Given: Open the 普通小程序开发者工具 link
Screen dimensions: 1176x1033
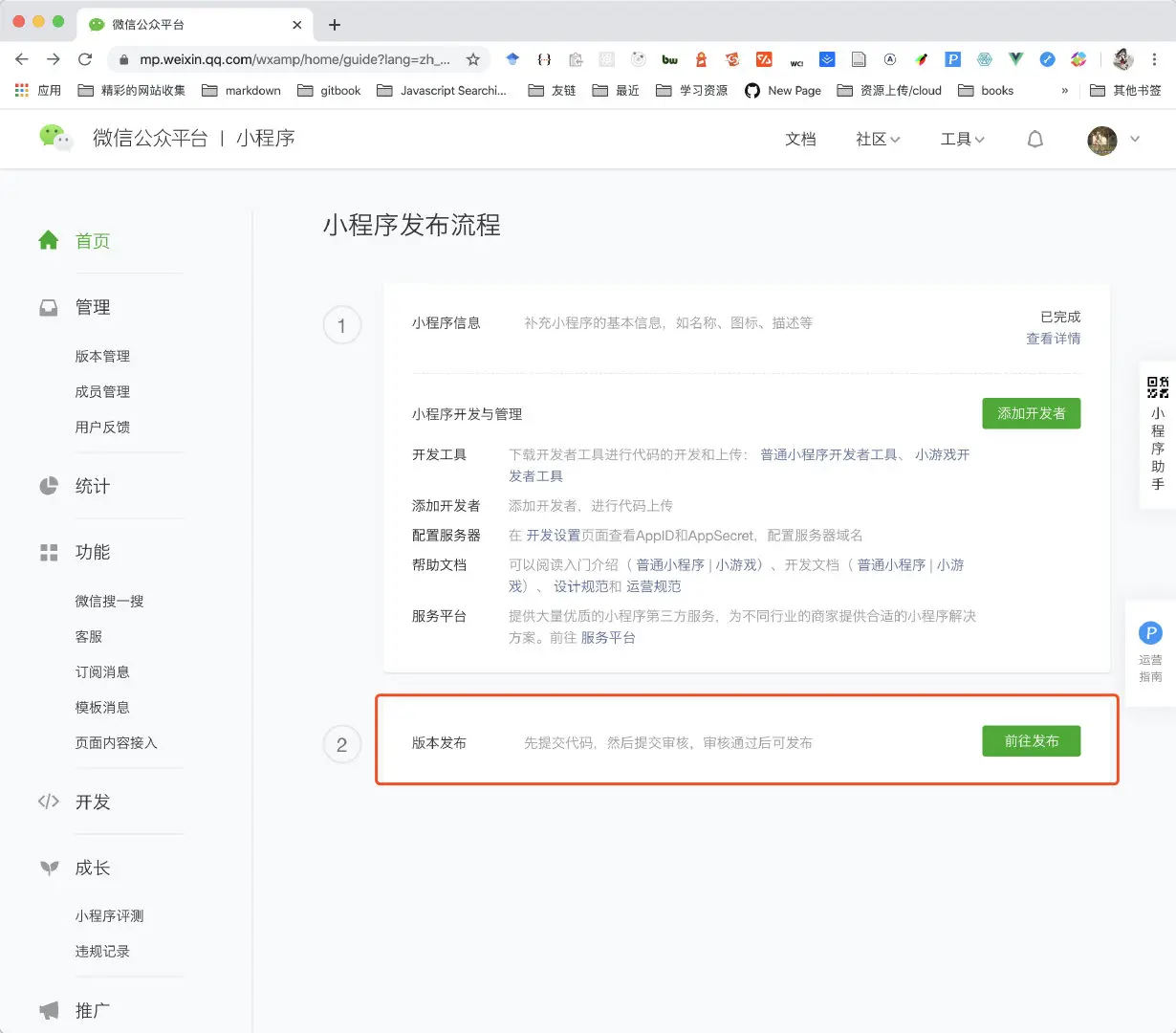Looking at the screenshot, I should pyautogui.click(x=829, y=455).
